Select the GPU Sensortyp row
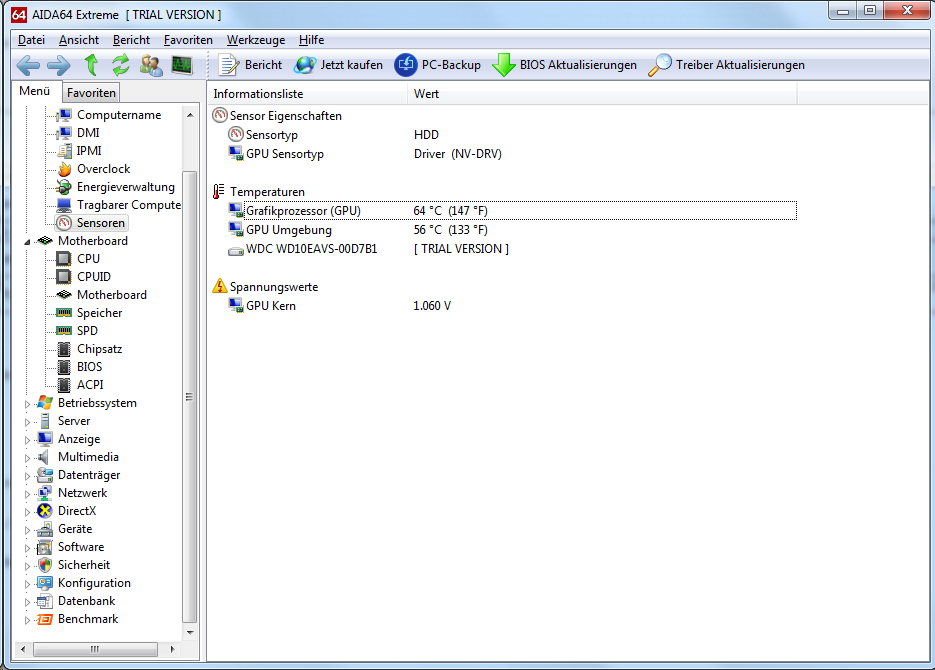This screenshot has height=670, width=935. coord(512,154)
